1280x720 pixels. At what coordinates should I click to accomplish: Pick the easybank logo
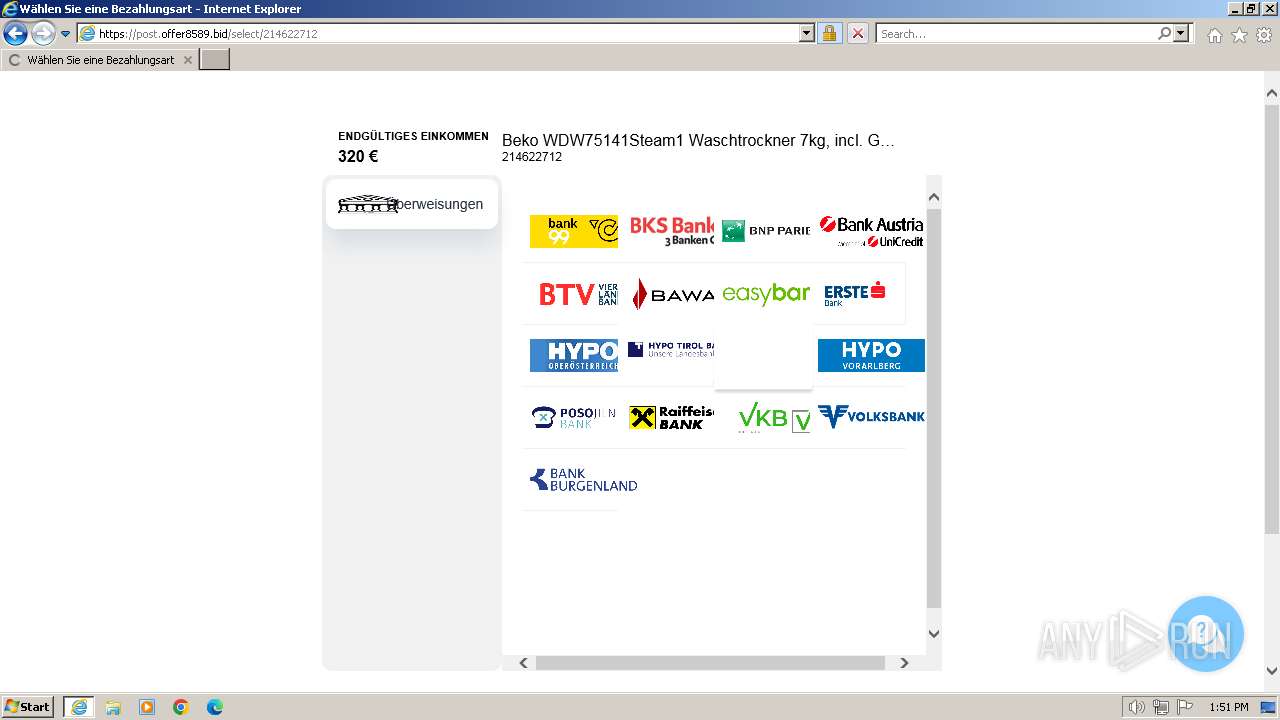pos(766,294)
